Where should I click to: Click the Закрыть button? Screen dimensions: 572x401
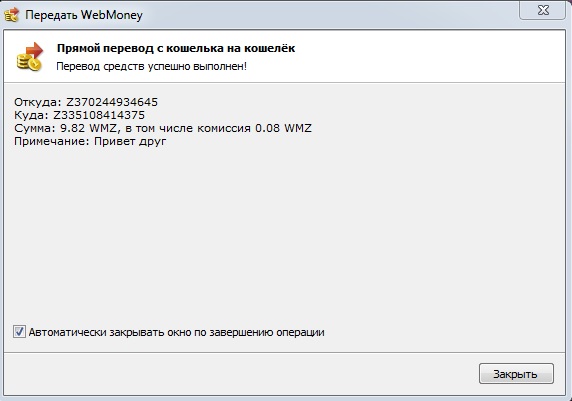pyautogui.click(x=516, y=374)
